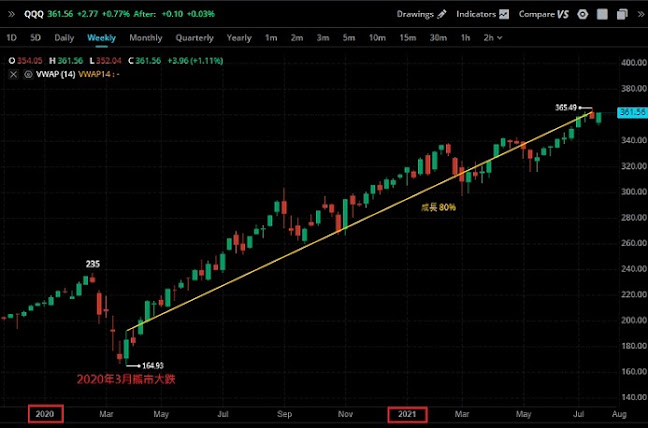Open the Drawings tools menu

pos(422,14)
